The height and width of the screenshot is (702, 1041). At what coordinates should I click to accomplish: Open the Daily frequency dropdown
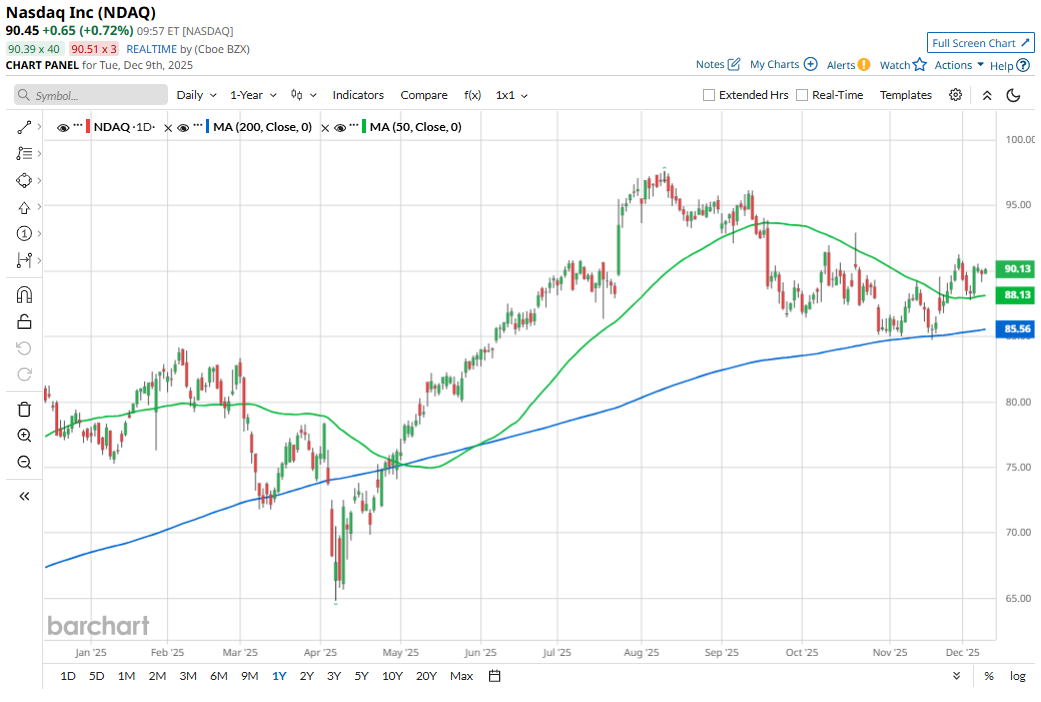(x=196, y=95)
